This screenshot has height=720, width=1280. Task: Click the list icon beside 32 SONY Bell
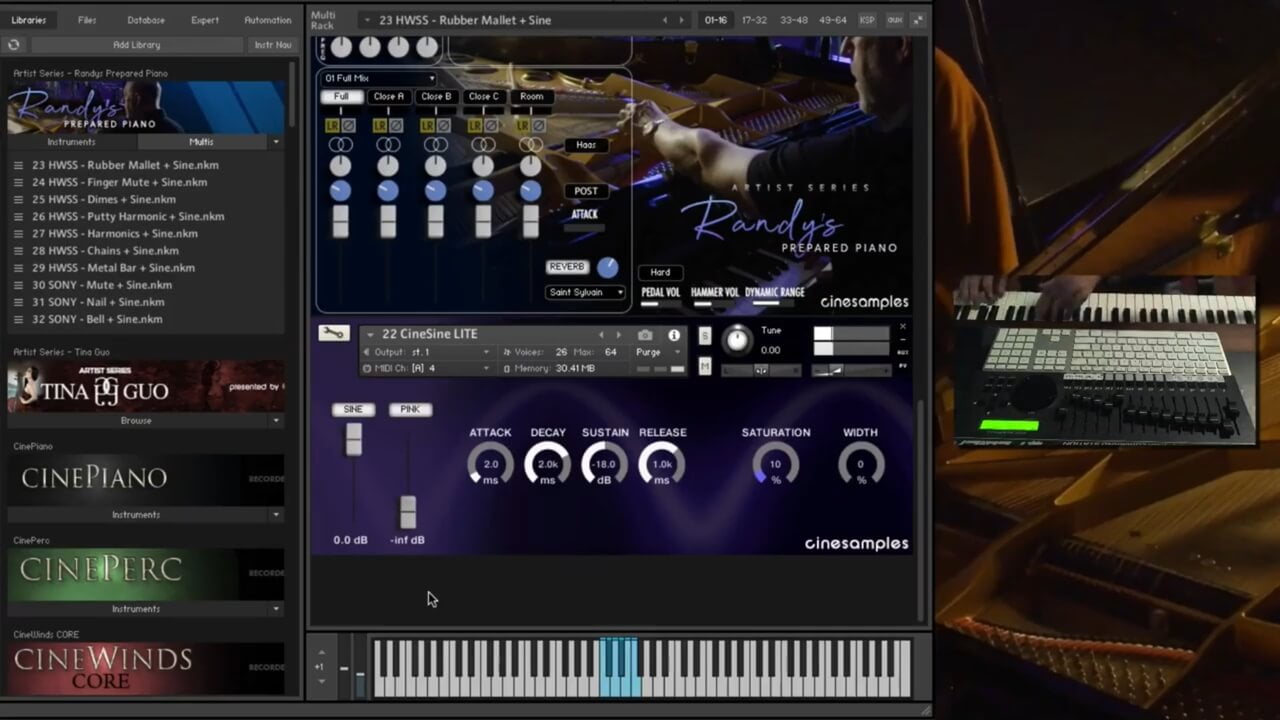pyautogui.click(x=18, y=319)
